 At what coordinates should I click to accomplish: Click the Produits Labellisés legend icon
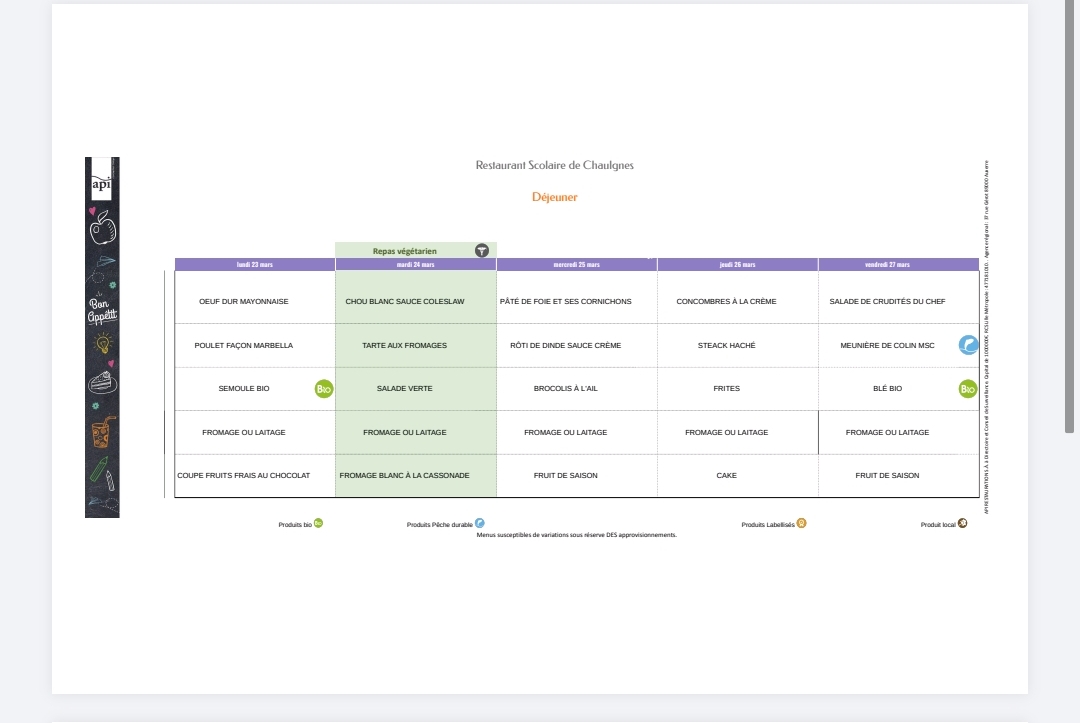coord(801,523)
